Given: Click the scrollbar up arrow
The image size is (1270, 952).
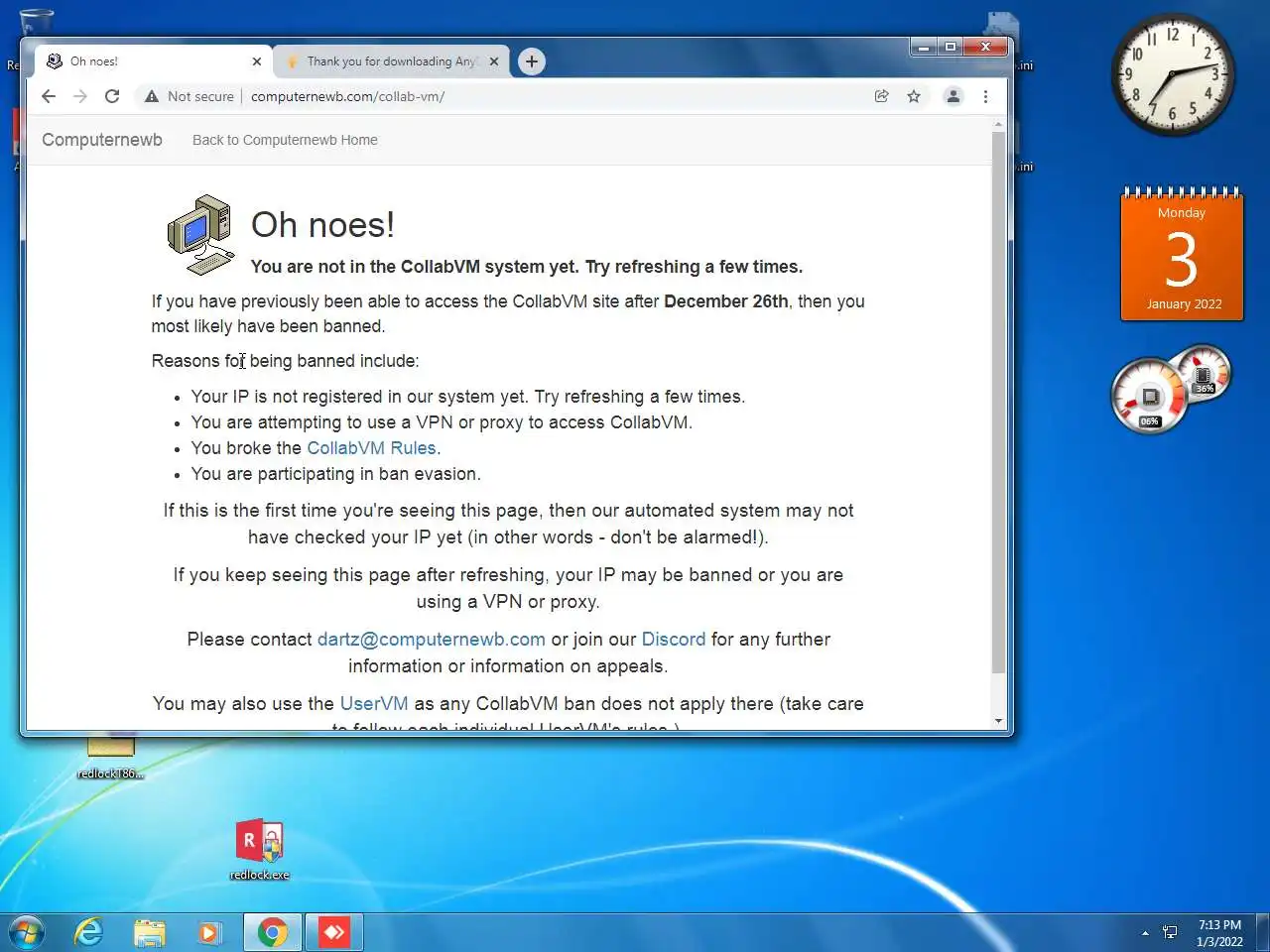Looking at the screenshot, I should 998,125.
